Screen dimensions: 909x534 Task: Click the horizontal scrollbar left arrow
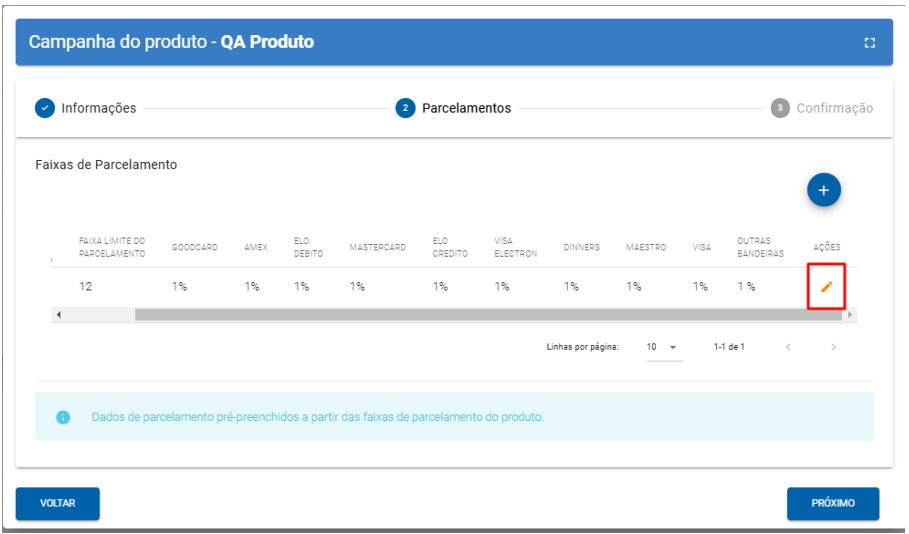point(58,315)
